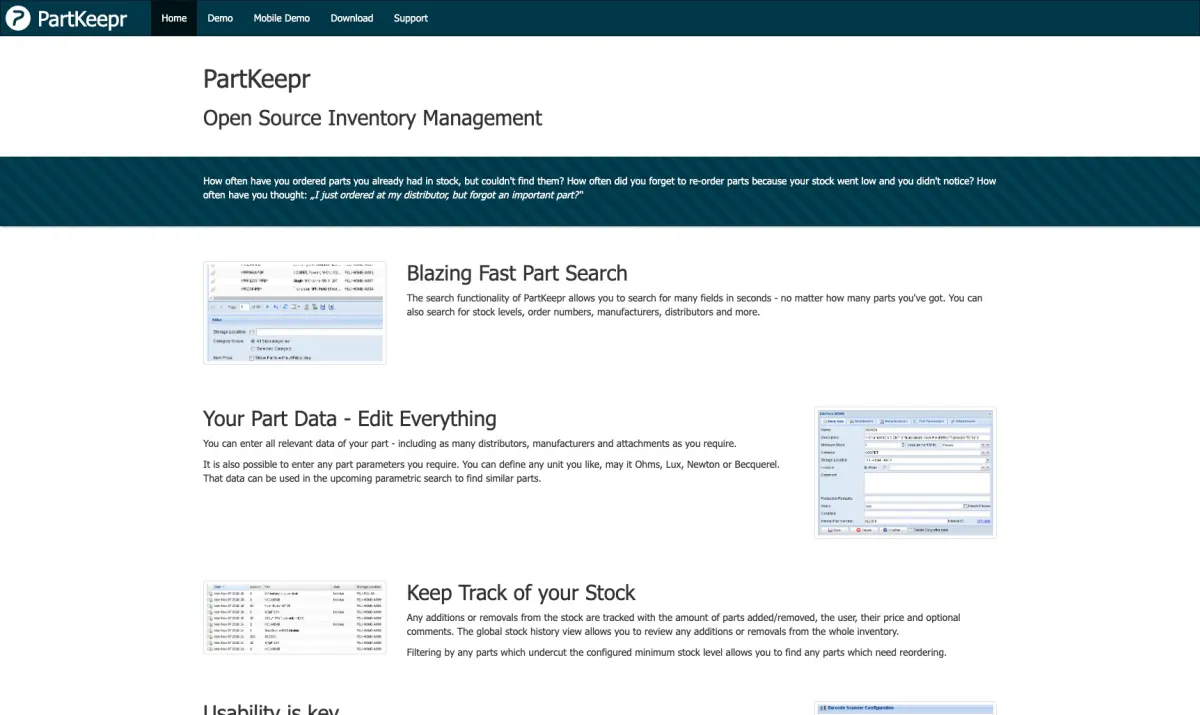Screen dimensions: 1200x715
Task: Click the 'Blazing Fast Part Search' heading
Action: pos(517,273)
